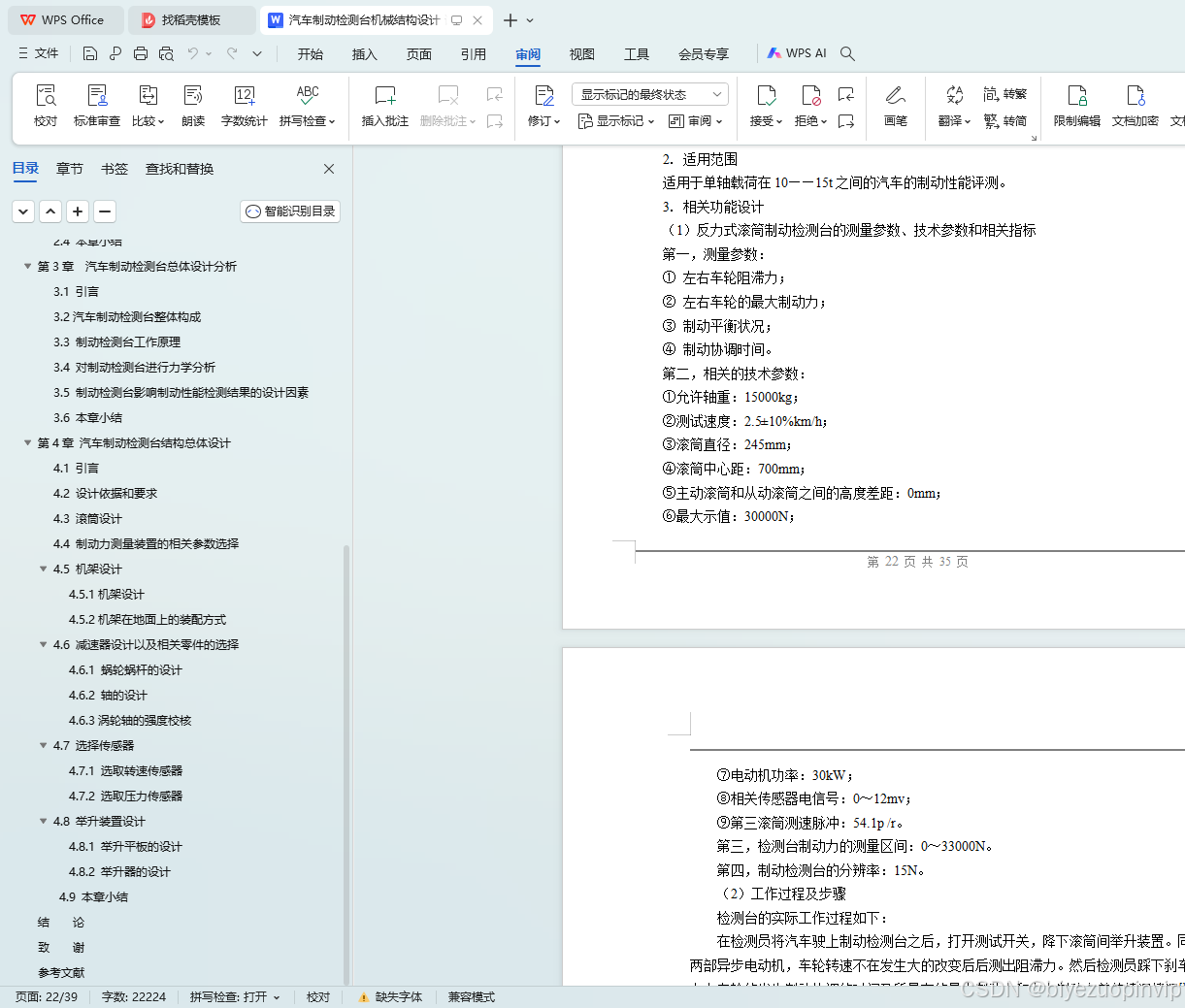Open 字数统计 word count
This screenshot has width=1185, height=1008.
[245, 106]
